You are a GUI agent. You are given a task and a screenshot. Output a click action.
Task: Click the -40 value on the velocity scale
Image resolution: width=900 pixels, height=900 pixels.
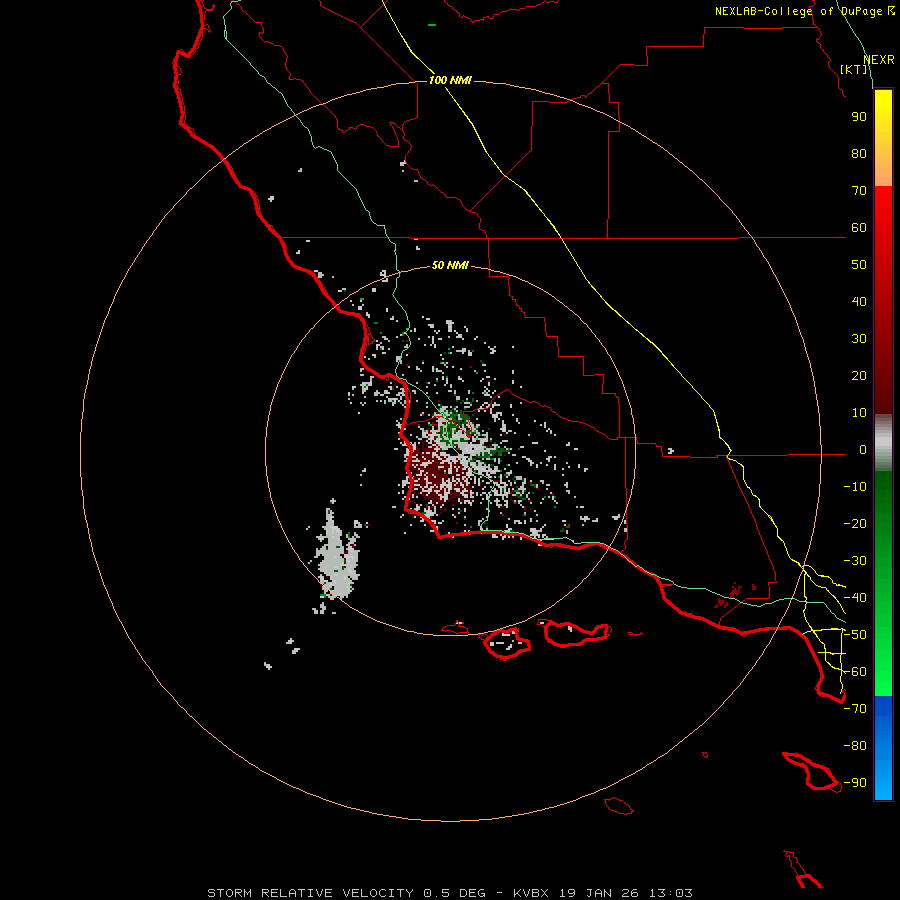pyautogui.click(x=855, y=598)
